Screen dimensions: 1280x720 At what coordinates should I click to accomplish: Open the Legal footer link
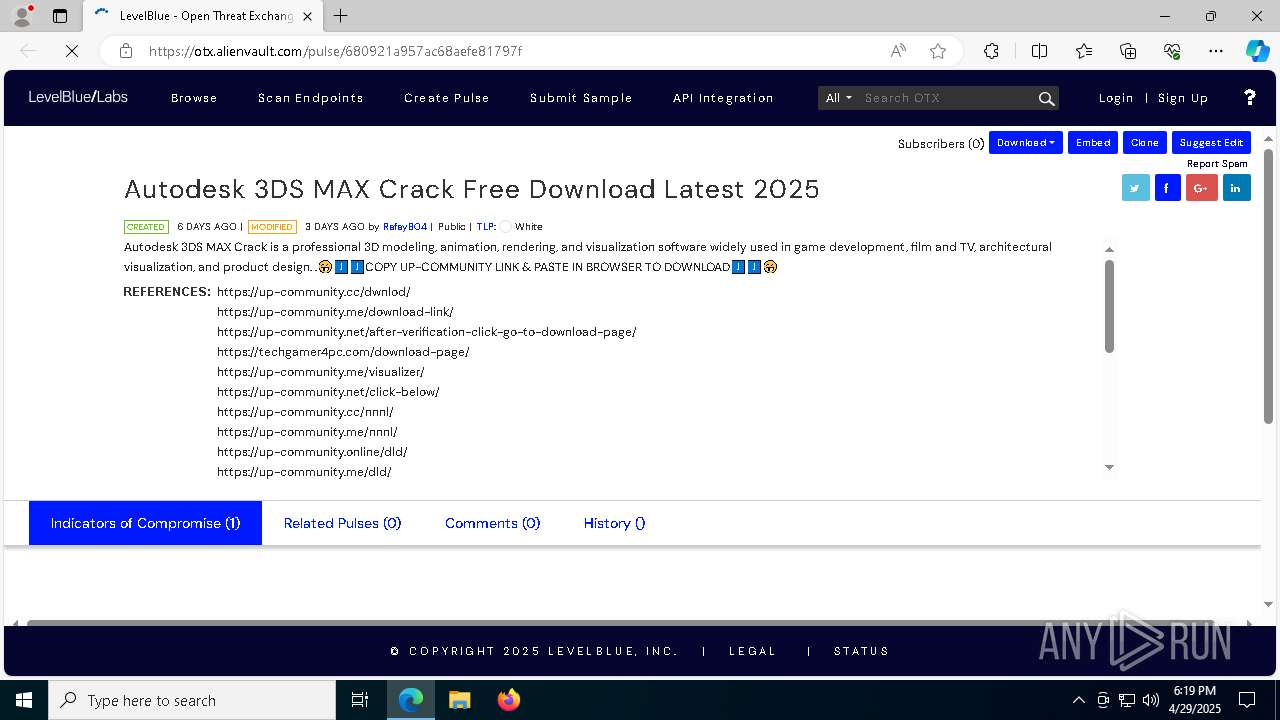[752, 651]
